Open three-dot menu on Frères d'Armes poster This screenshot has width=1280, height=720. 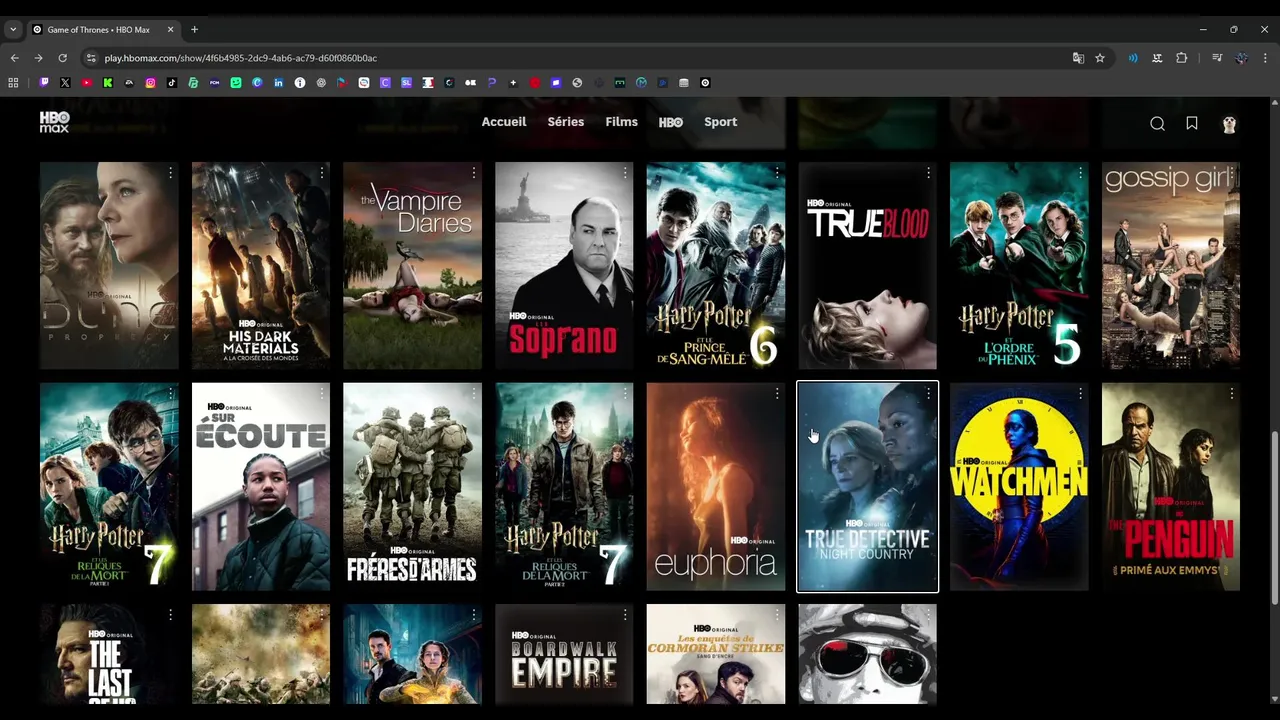[x=474, y=394]
